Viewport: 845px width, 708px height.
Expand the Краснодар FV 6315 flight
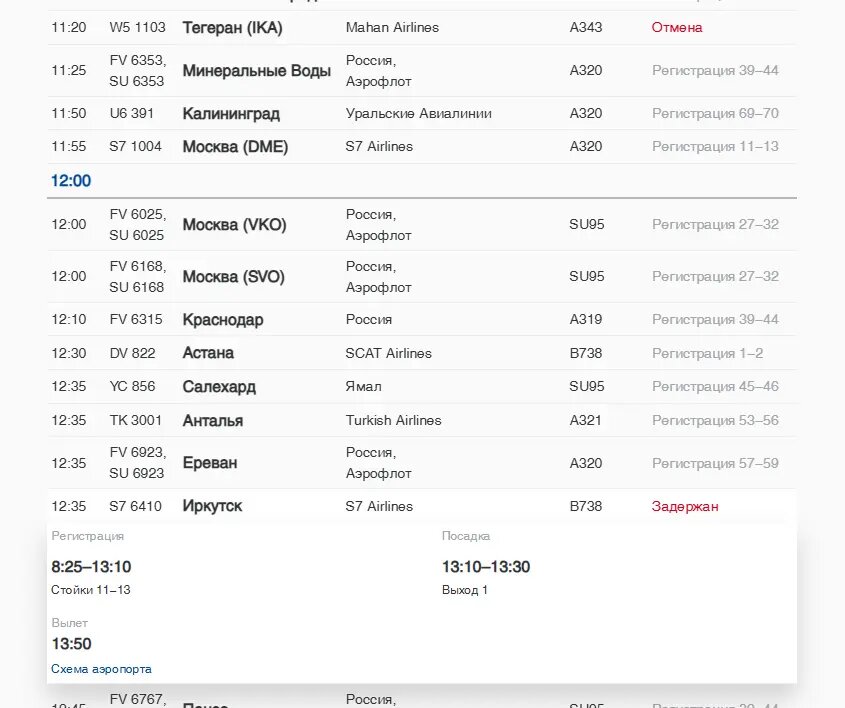422,320
